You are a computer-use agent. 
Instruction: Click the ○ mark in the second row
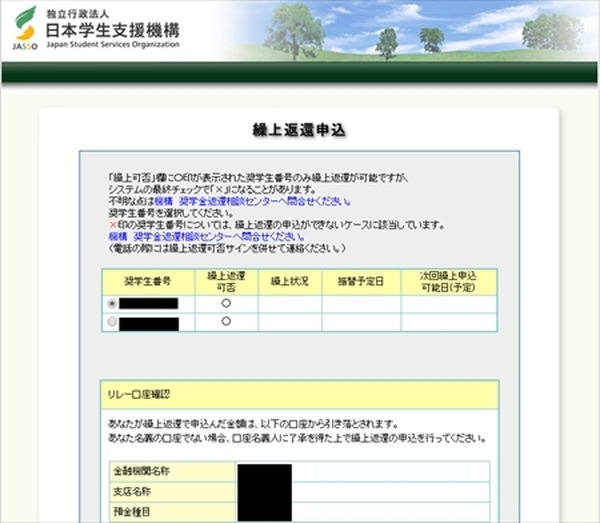(226, 321)
